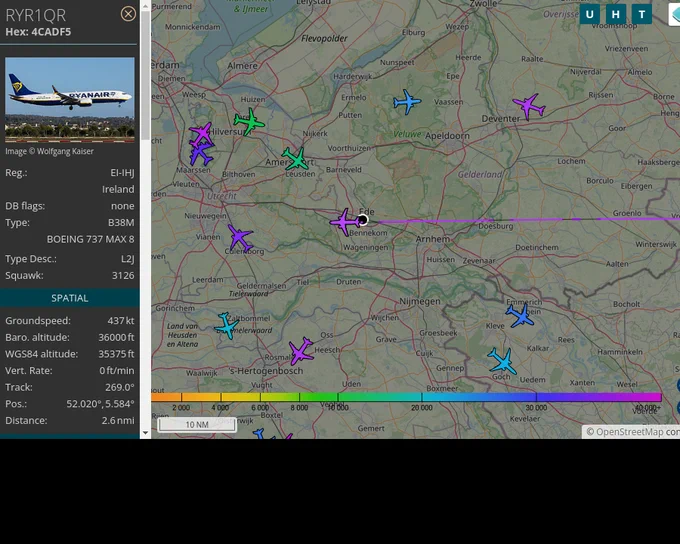
Task: Select the green aircraft near Huizen
Action: click(249, 122)
